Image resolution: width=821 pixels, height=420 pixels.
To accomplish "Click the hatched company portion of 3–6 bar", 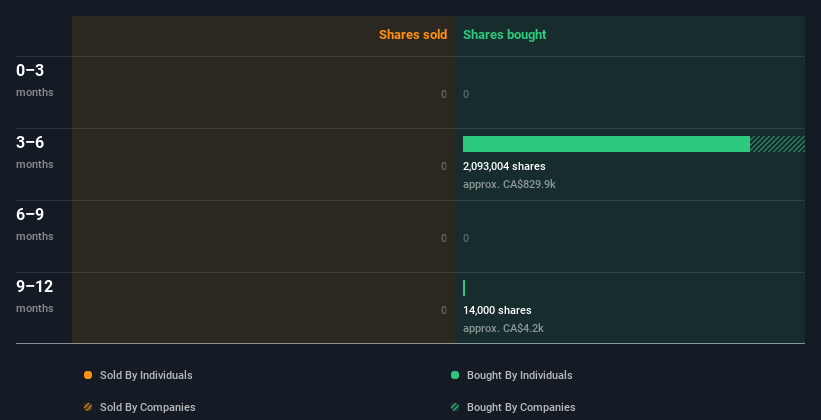I will tap(777, 144).
